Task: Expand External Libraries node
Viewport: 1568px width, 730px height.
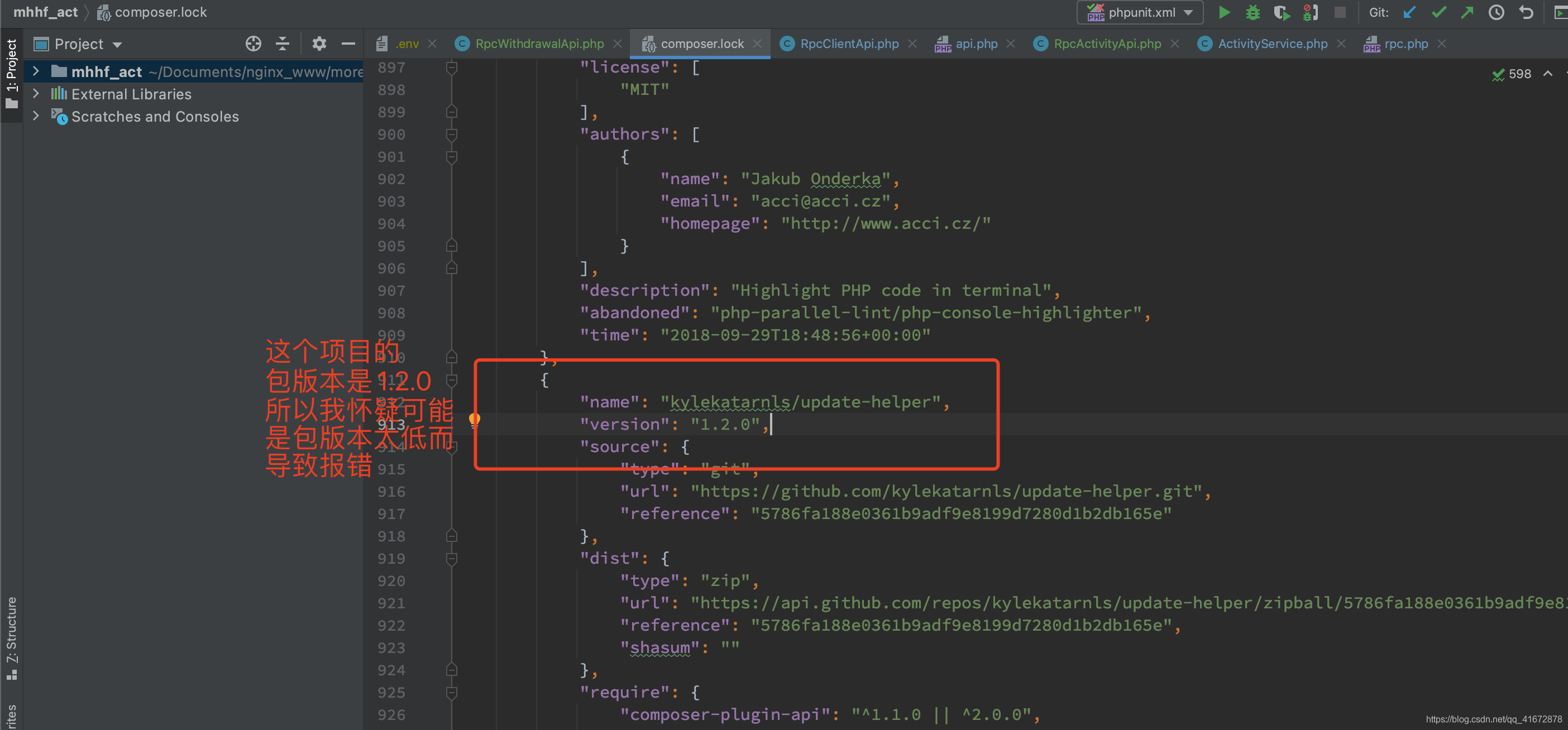Action: 35,94
